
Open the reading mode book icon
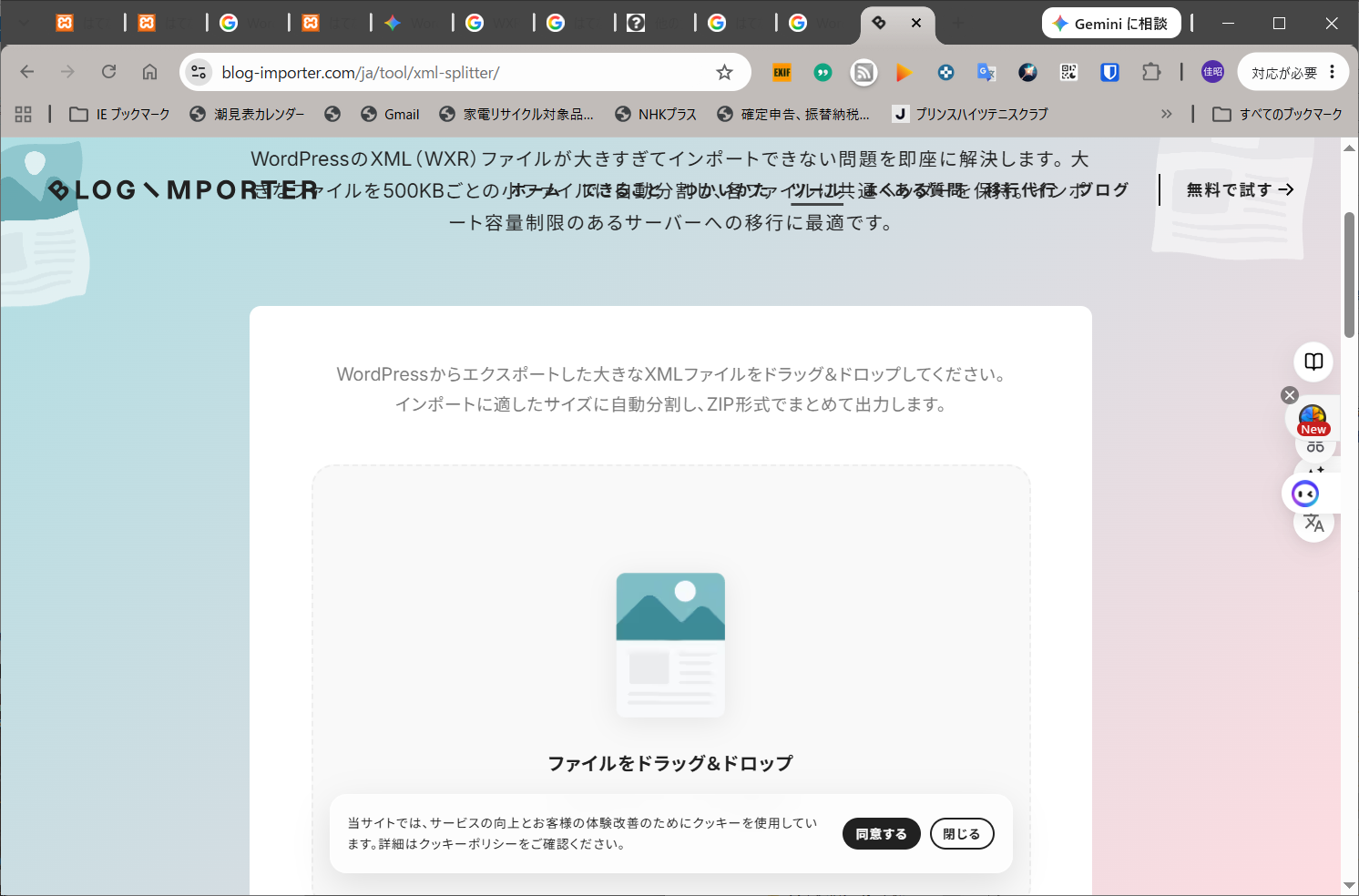pyautogui.click(x=1313, y=361)
